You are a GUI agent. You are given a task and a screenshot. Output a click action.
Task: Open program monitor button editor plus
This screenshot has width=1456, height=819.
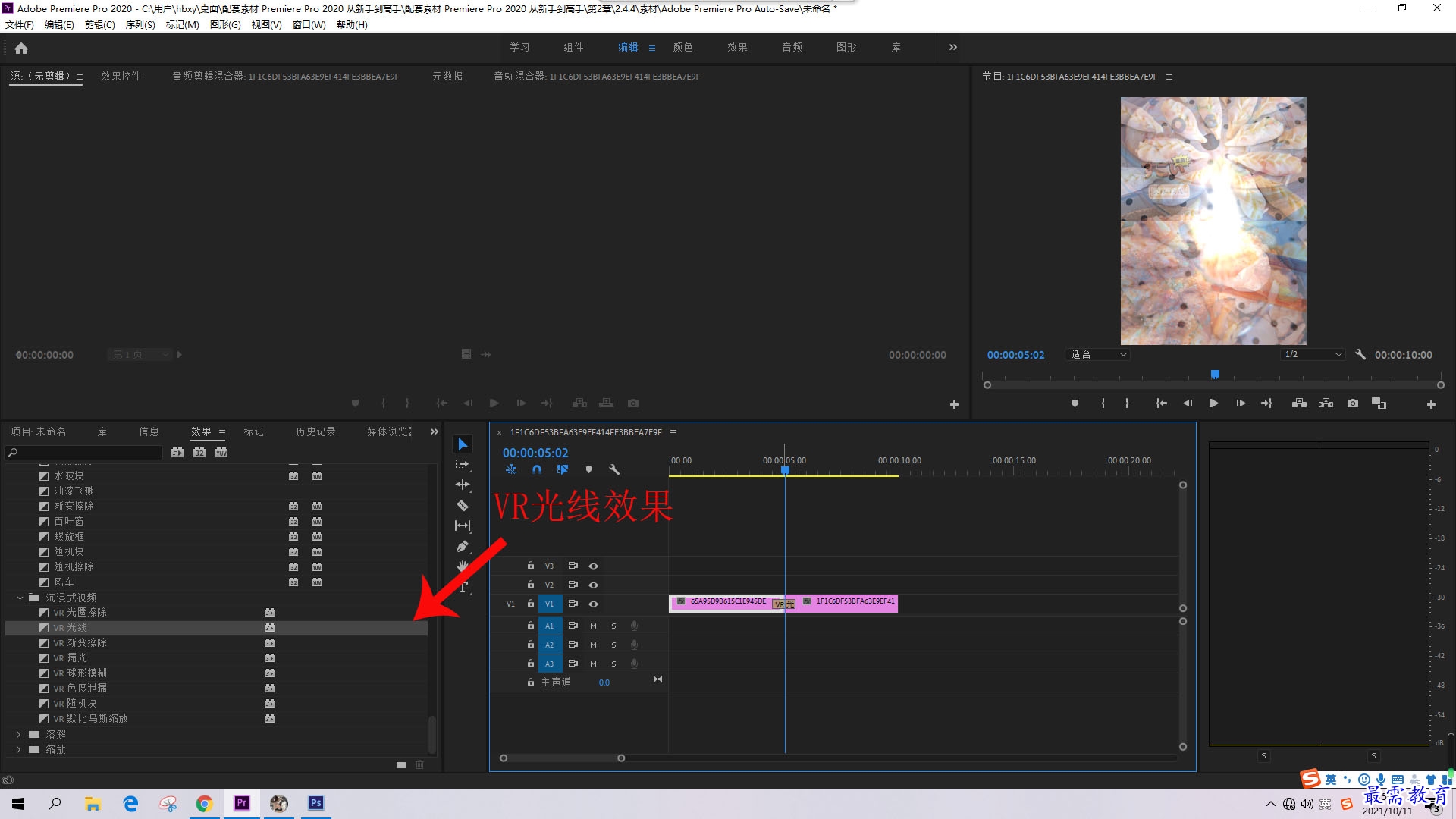click(1431, 405)
